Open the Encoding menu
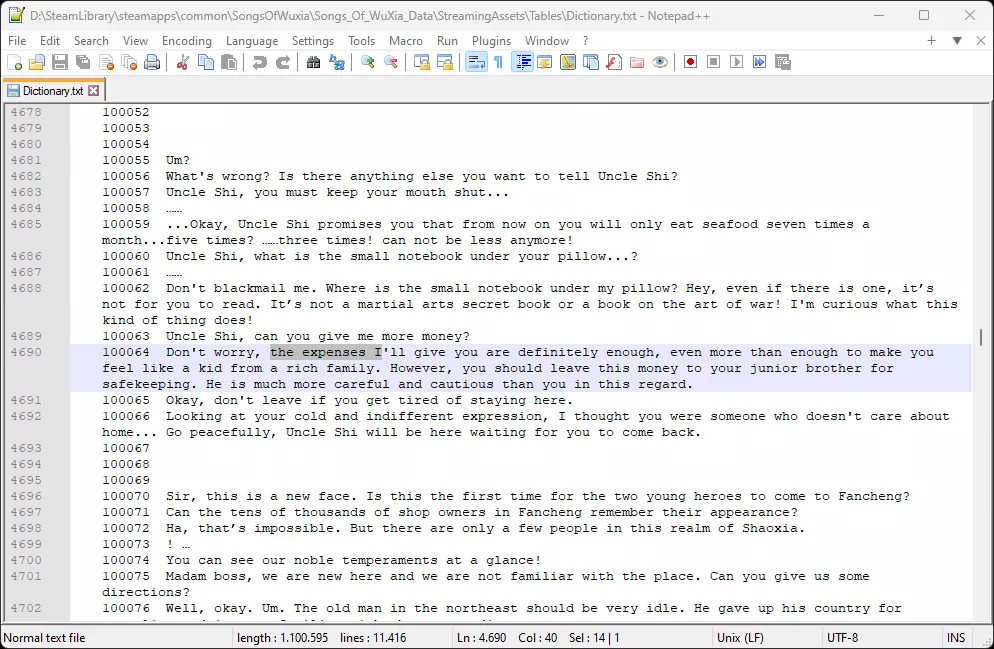Image resolution: width=994 pixels, height=649 pixels. pyautogui.click(x=186, y=41)
